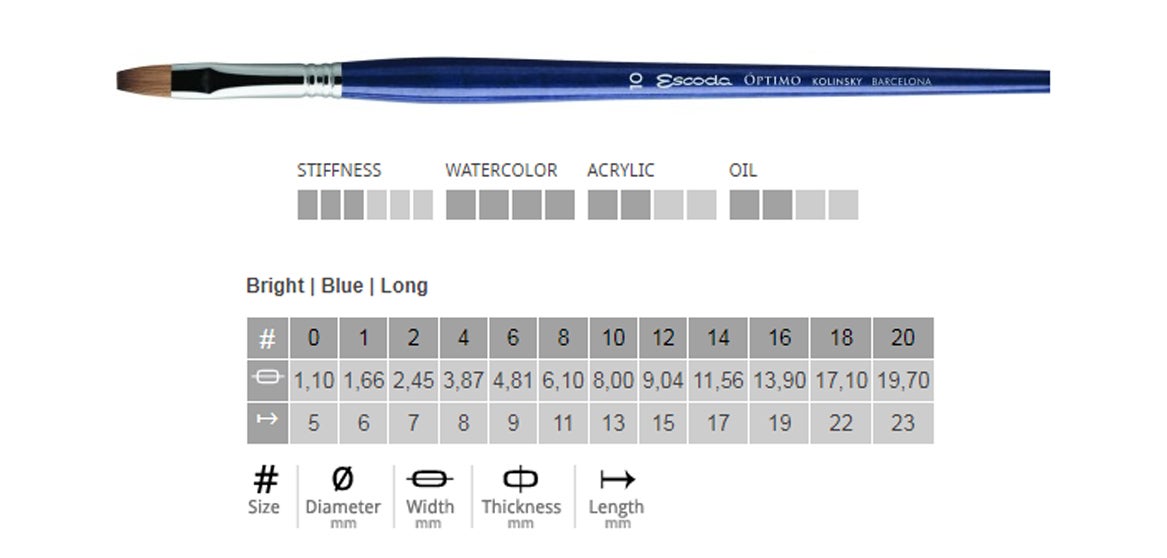
Task: Click the length arrow icon in table row
Action: click(267, 422)
